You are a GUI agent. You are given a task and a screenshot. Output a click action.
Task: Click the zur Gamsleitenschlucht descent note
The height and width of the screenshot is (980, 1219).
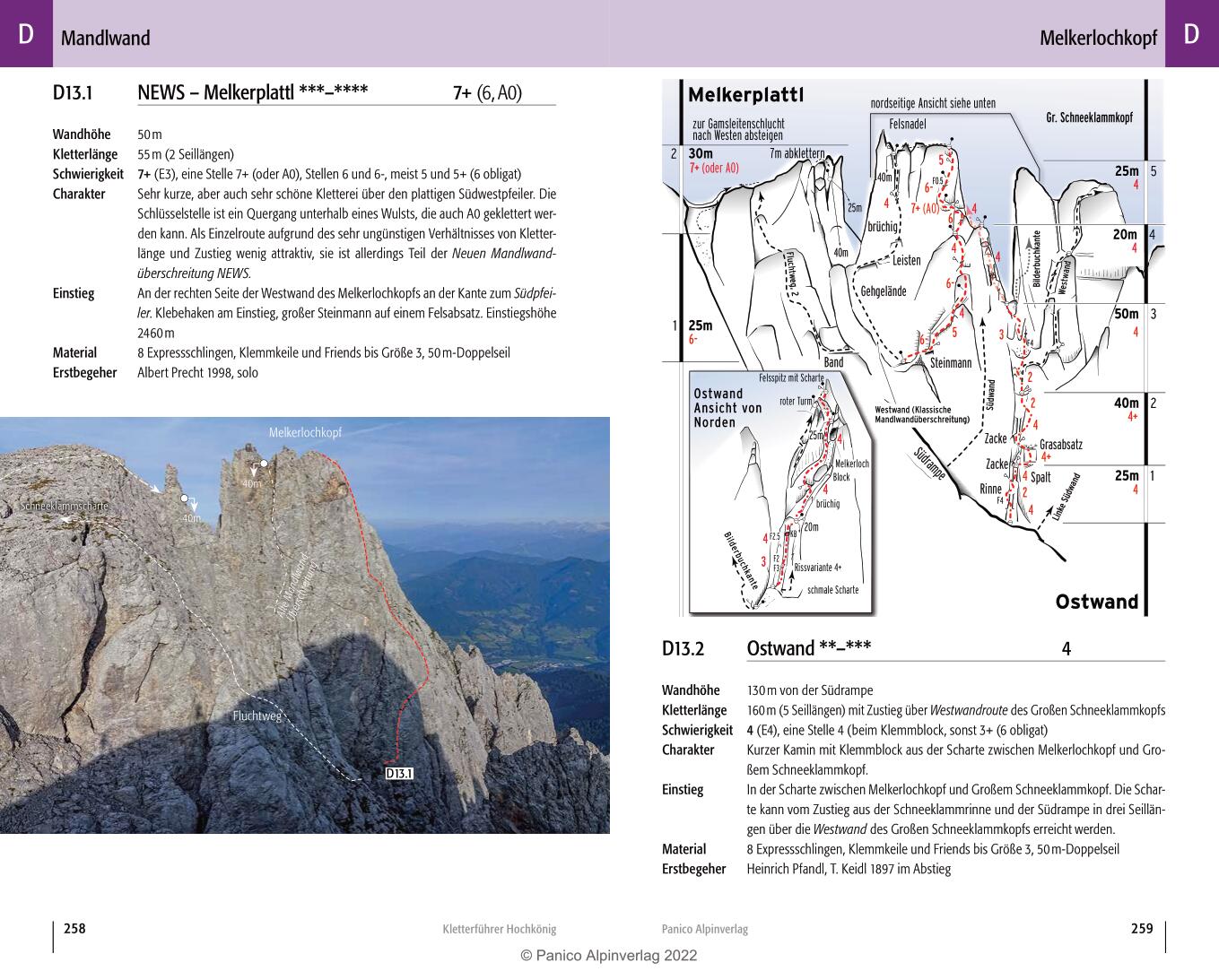pos(738,129)
